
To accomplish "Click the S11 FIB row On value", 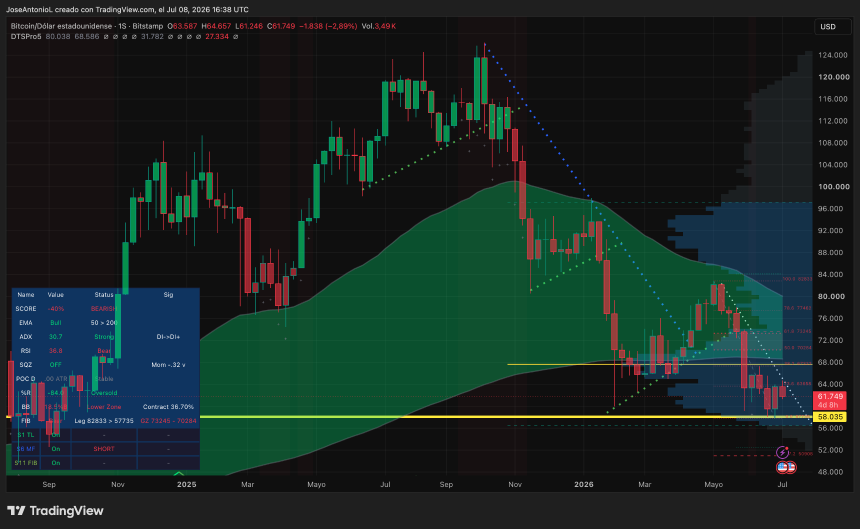I will click(55, 463).
